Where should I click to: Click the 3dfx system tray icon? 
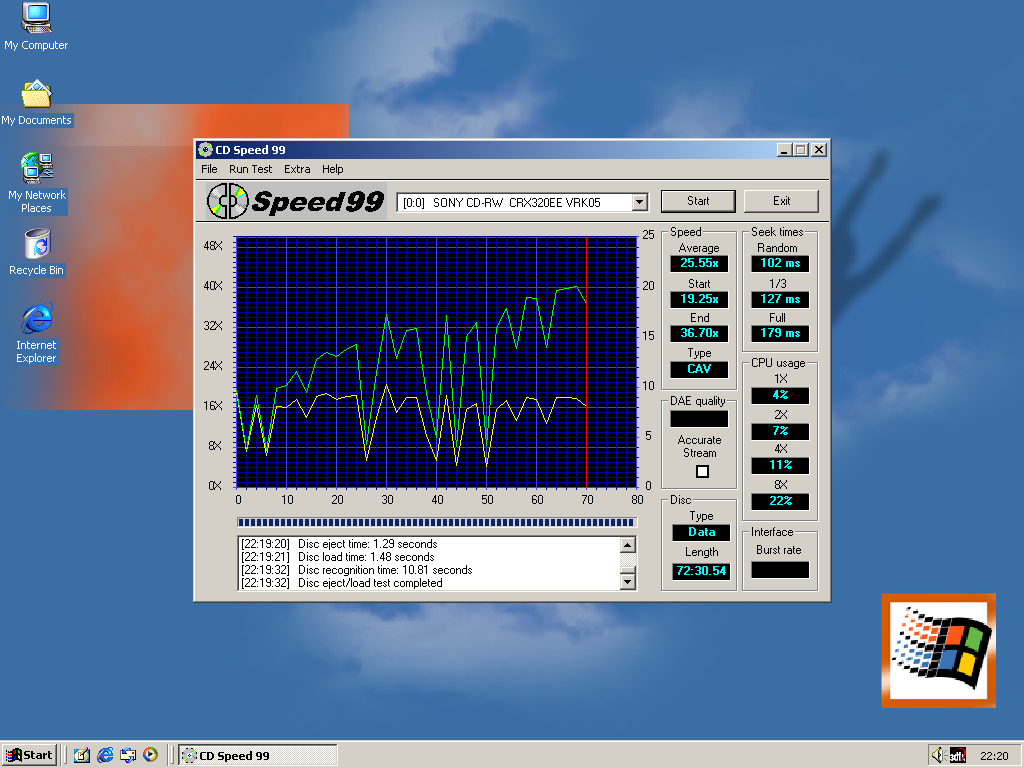[957, 755]
